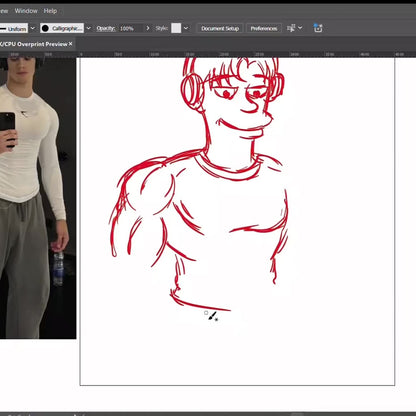Open the Preferences button
Screen dimensions: 416x416
point(264,28)
